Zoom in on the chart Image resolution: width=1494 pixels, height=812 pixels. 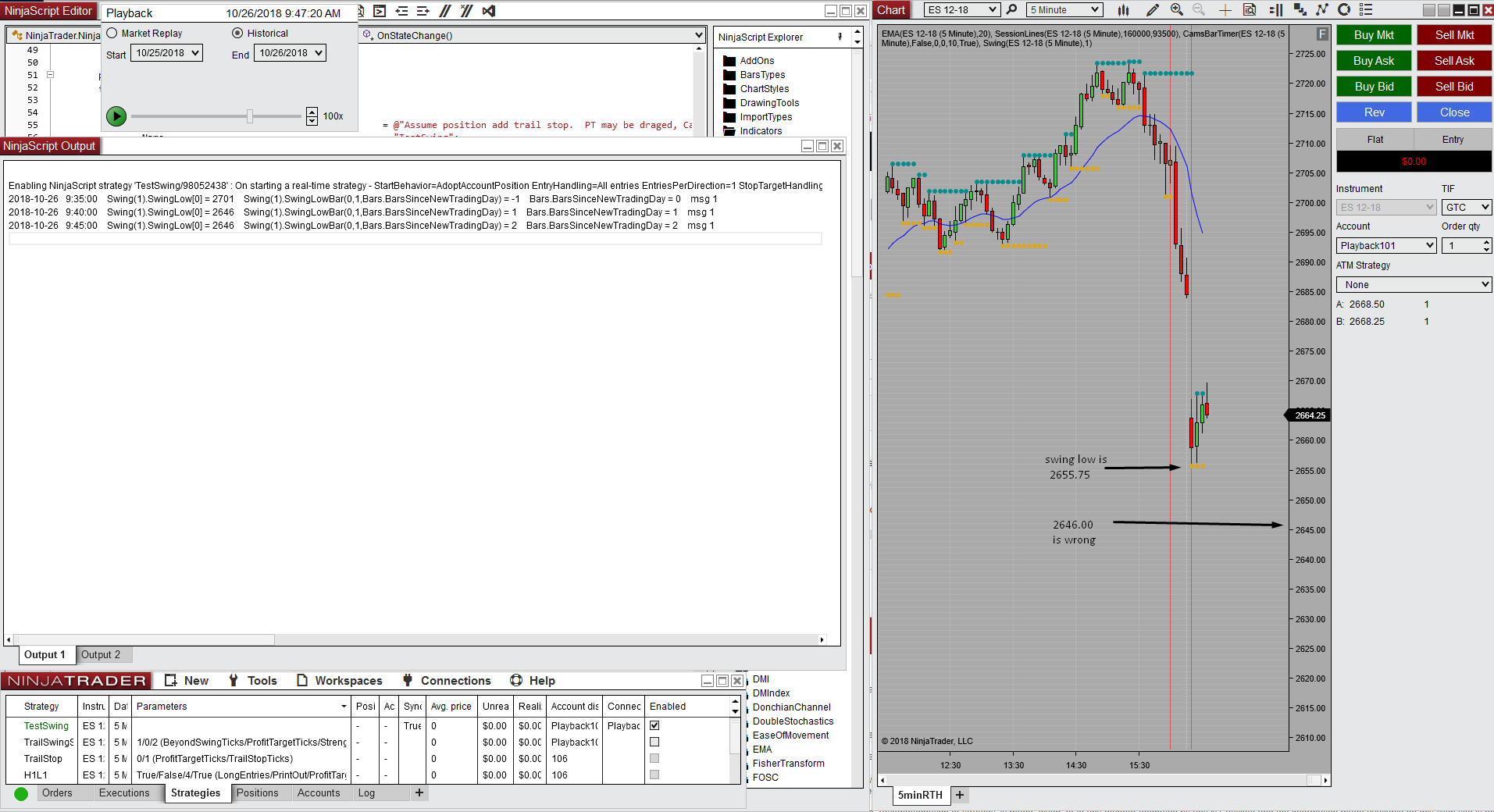[1176, 10]
